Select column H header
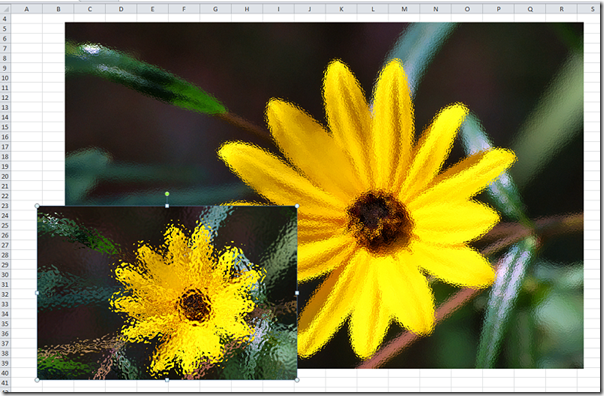 (x=247, y=9)
